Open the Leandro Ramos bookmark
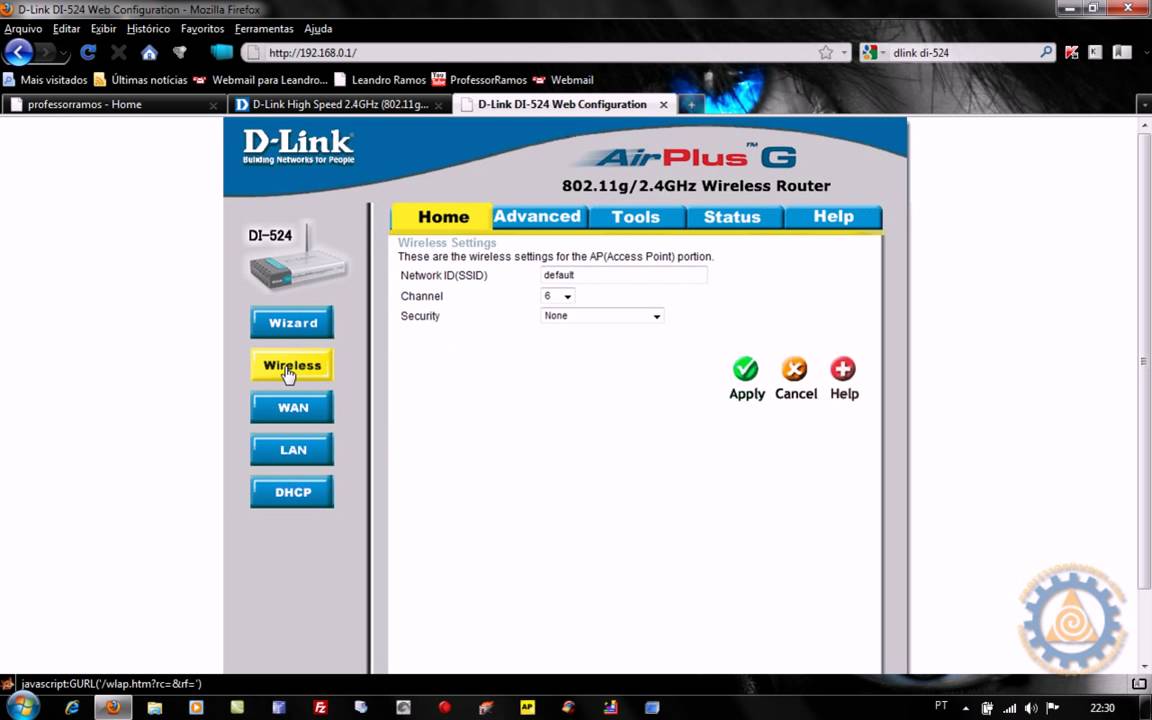Image resolution: width=1152 pixels, height=720 pixels. 380,80
